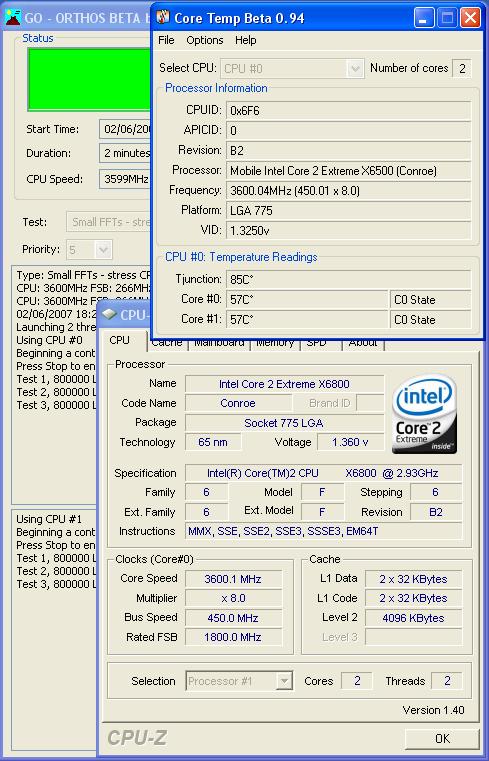Click the L1 Data cache field
This screenshot has height=761, width=489.
point(413,579)
